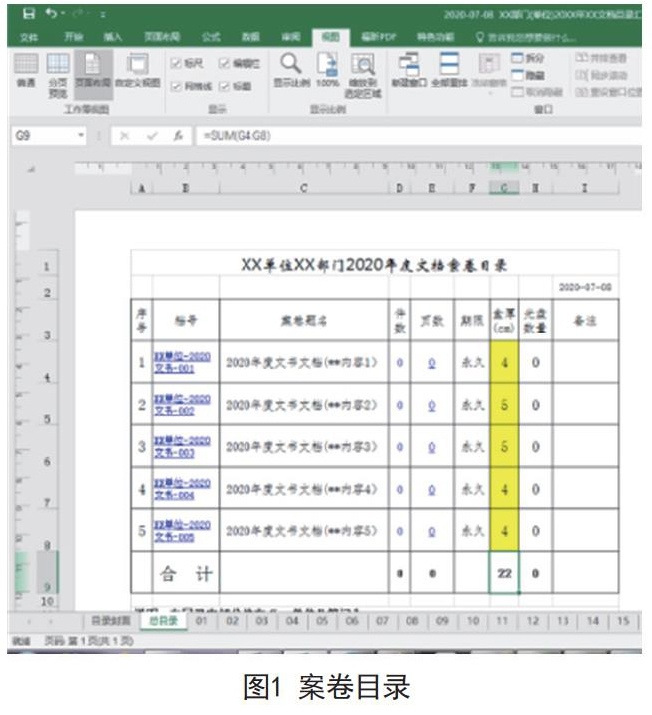This screenshot has width=652, height=715.
Task: Reset zoom to 100%
Action: pos(327,71)
